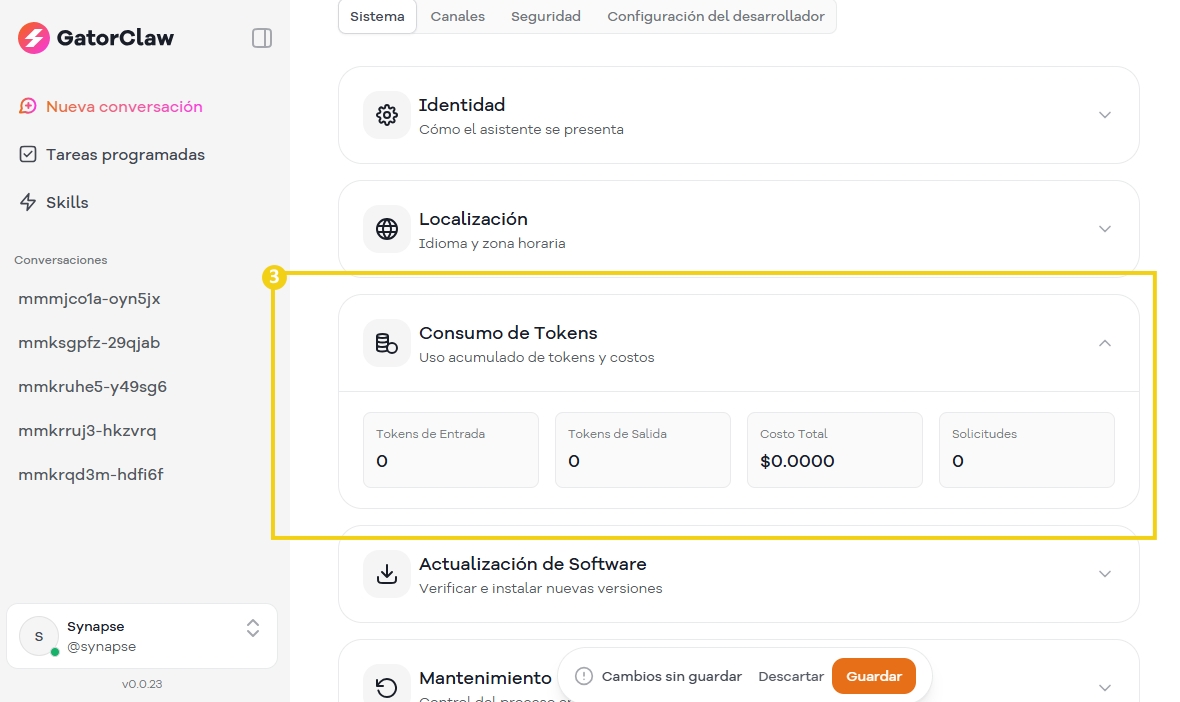Open the Synapse account switcher
Image resolution: width=1180 pixels, height=702 pixels.
[x=253, y=628]
